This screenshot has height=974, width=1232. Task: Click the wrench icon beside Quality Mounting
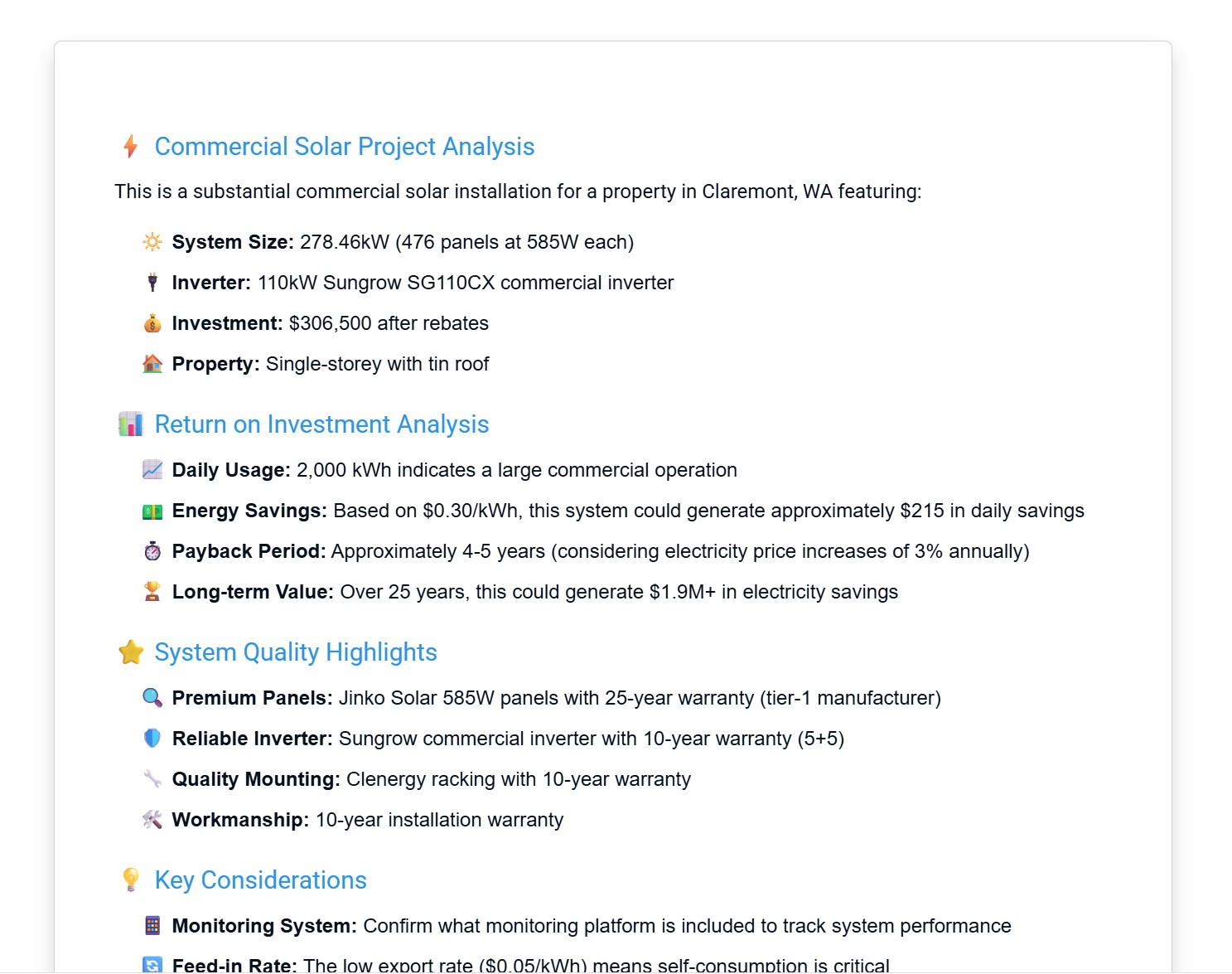pyautogui.click(x=152, y=779)
